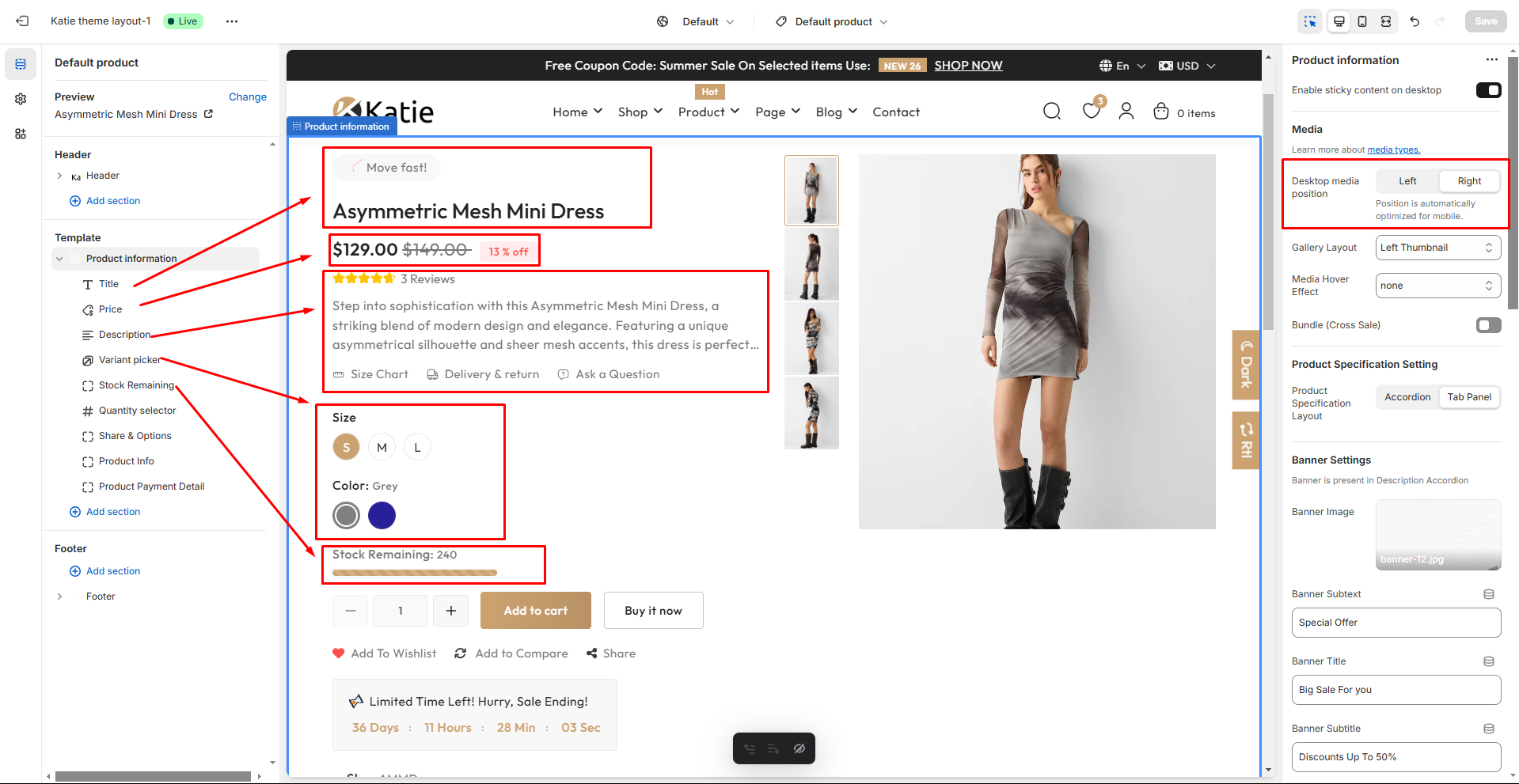Connect dynamic source for Banner Title
Viewport: 1519px width, 784px height.
(x=1488, y=661)
